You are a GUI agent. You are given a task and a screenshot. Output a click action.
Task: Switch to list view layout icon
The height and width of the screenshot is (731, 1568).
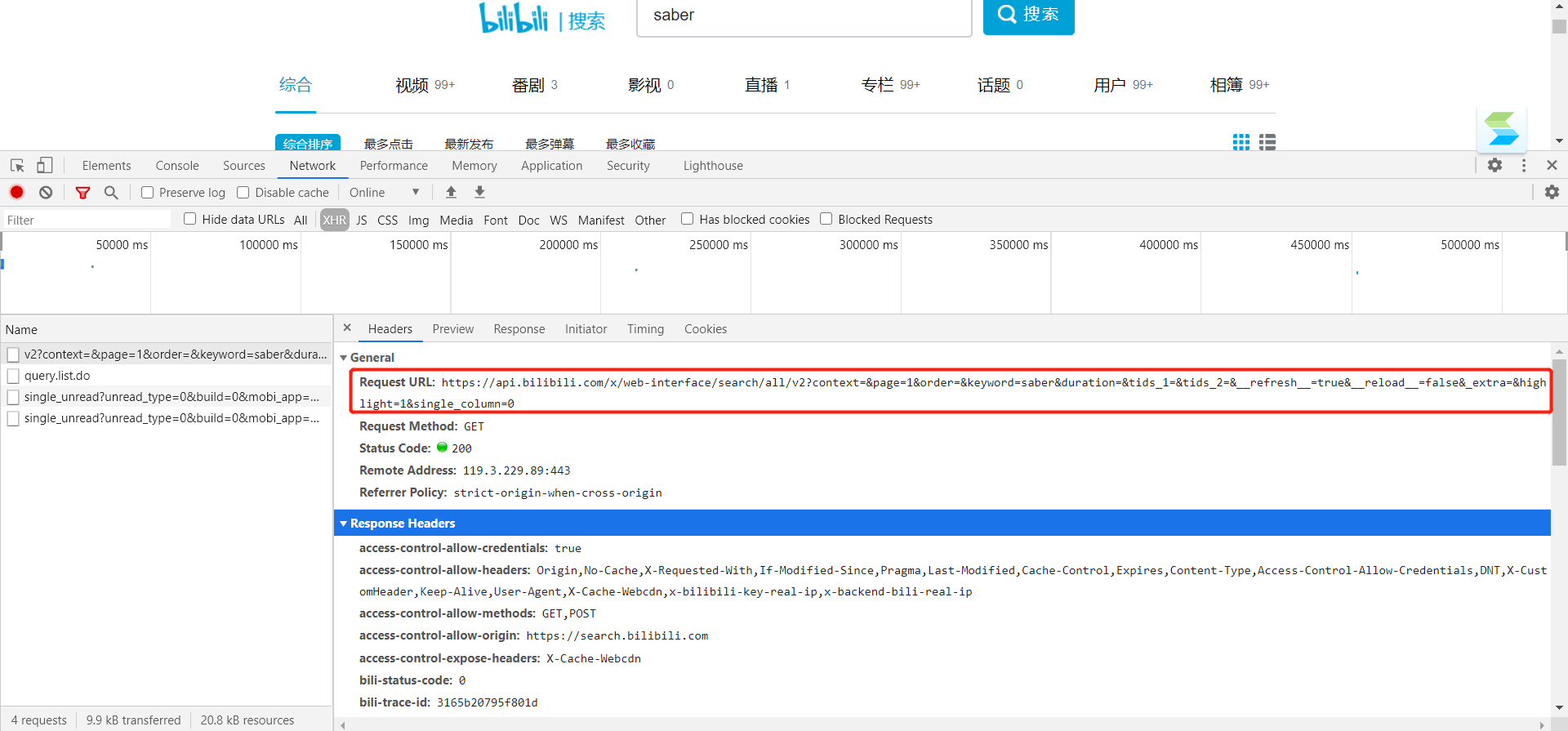(1267, 142)
